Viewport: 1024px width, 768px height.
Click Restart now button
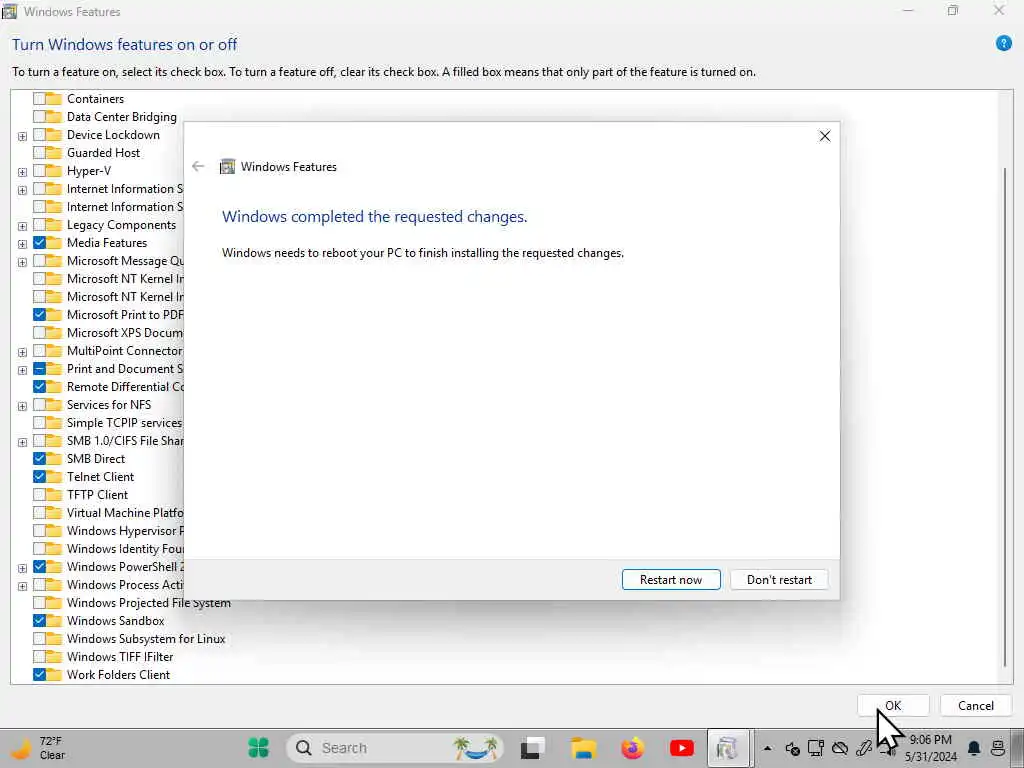click(671, 580)
